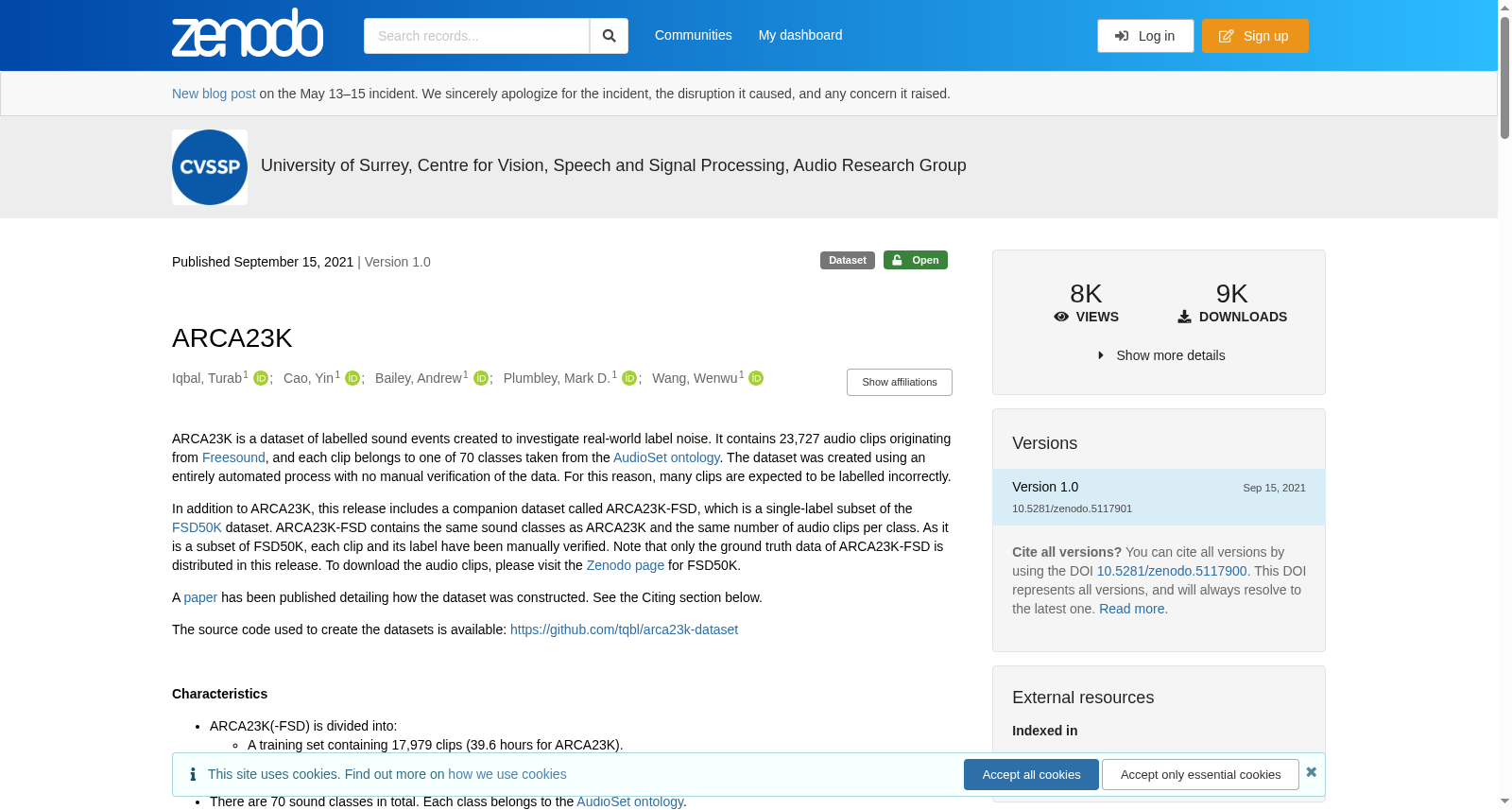Click the ARCA23K record title
This screenshot has width=1512, height=810.
coord(232,337)
